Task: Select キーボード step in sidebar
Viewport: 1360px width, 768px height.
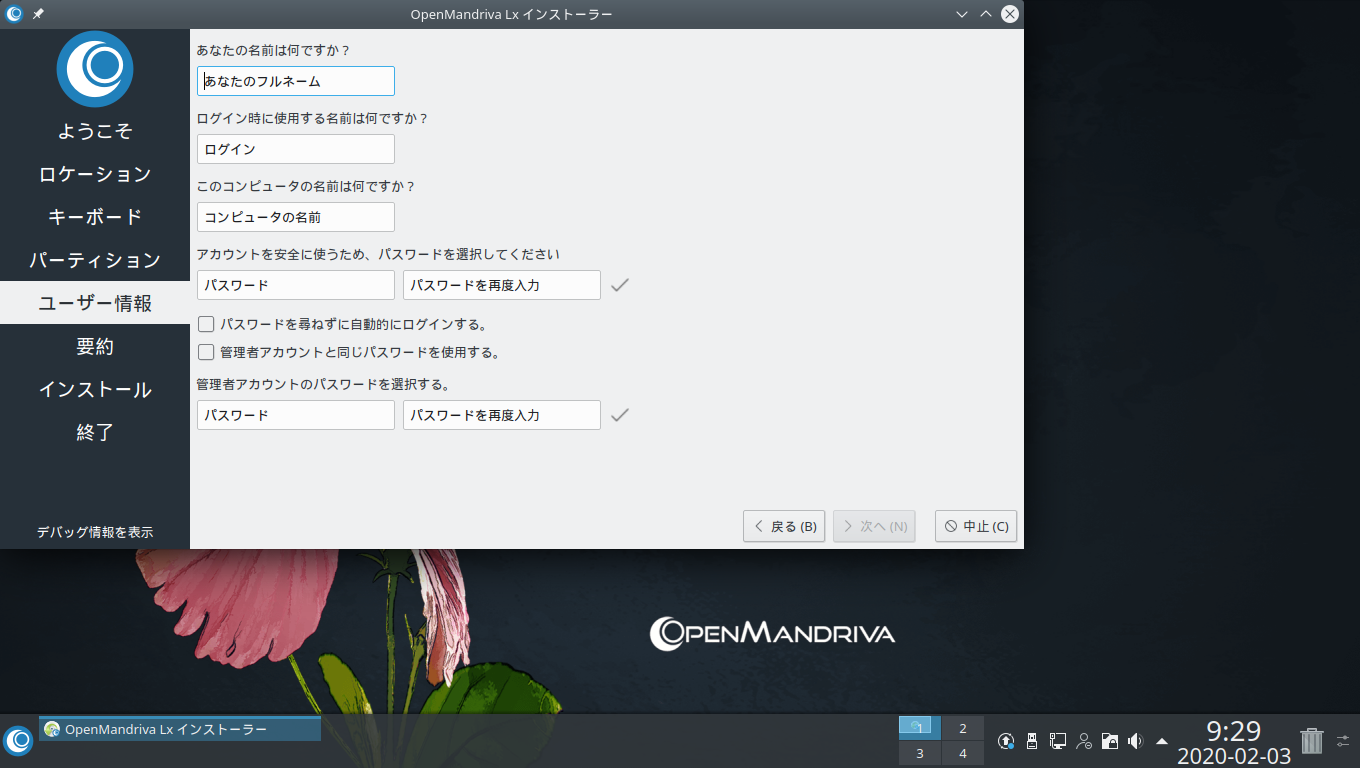Action: pos(95,217)
